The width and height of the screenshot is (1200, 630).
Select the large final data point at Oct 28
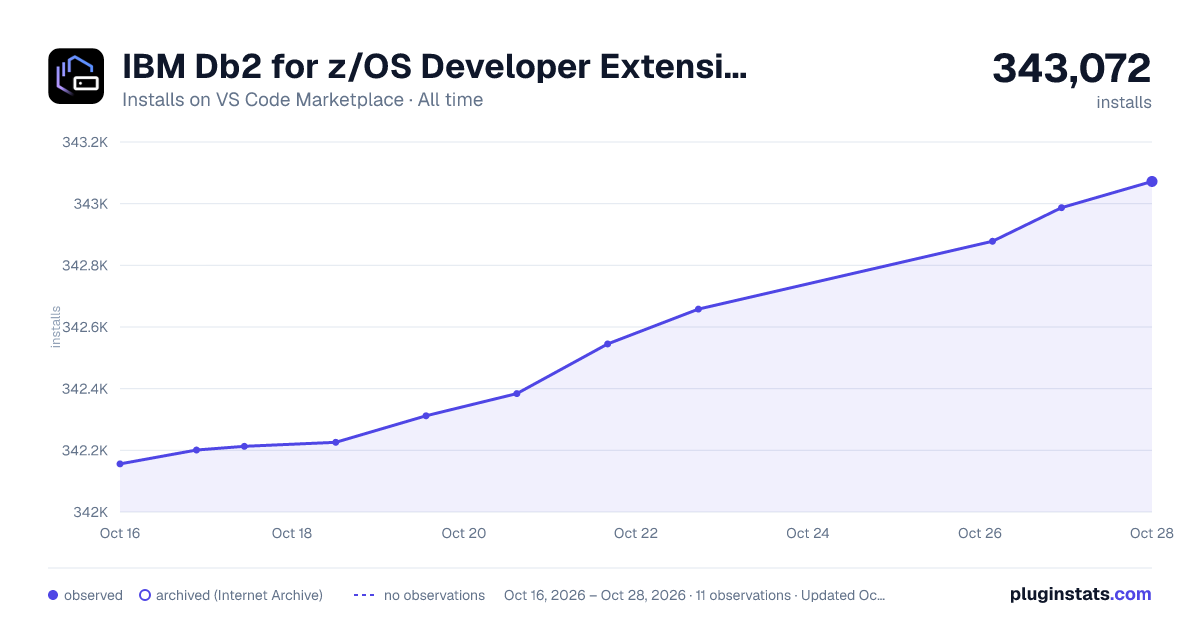(1152, 181)
